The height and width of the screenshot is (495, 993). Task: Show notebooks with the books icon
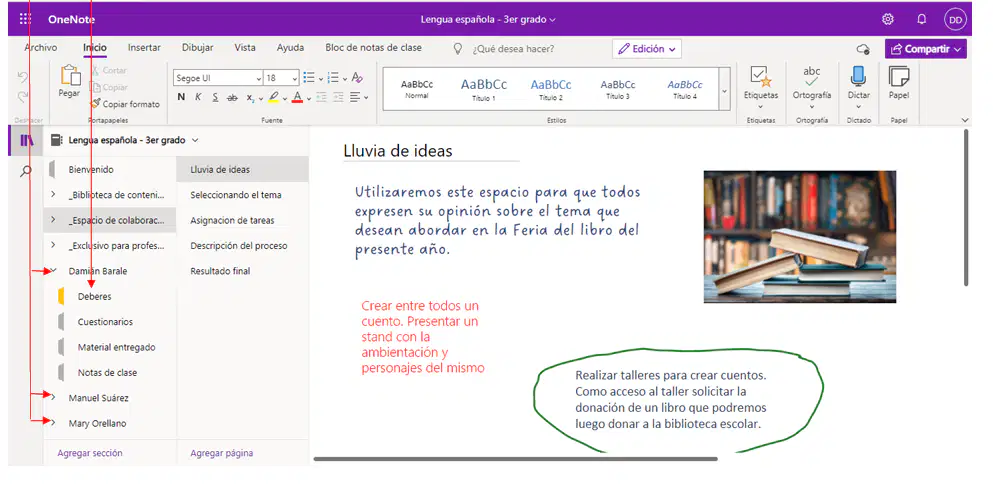pos(26,141)
